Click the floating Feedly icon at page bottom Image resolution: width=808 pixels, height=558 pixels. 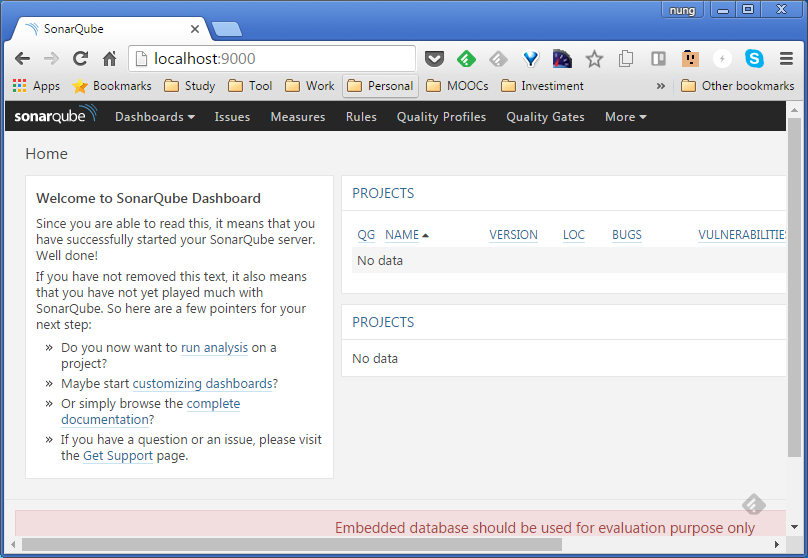(754, 504)
